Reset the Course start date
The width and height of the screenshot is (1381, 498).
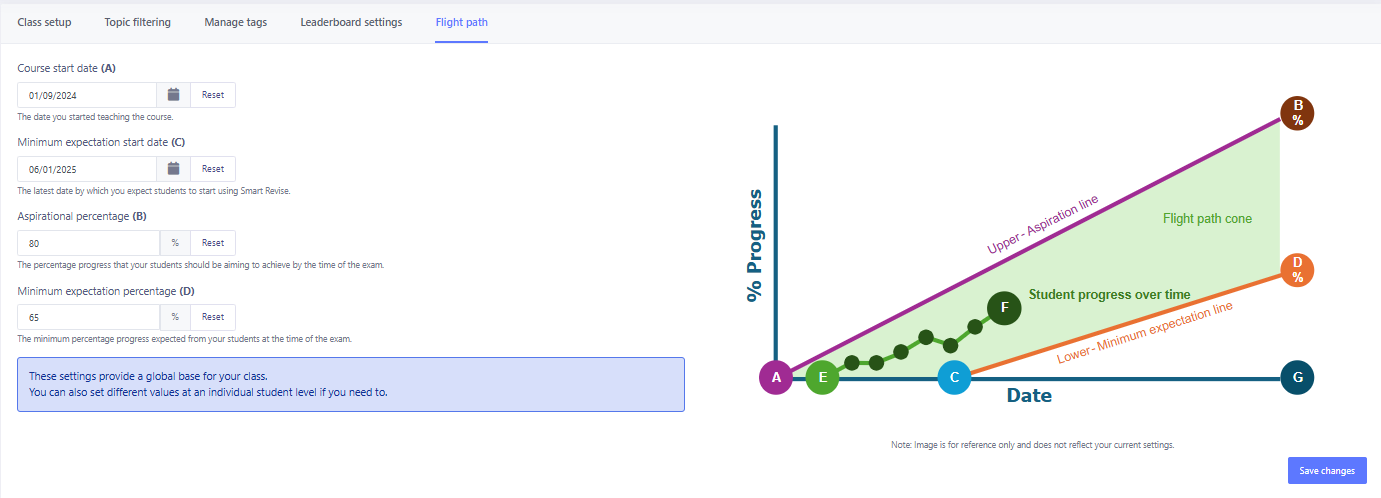point(213,95)
